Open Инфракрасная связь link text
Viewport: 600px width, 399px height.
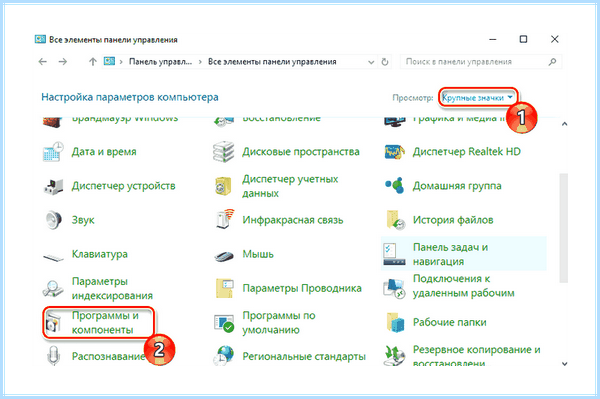coord(293,220)
